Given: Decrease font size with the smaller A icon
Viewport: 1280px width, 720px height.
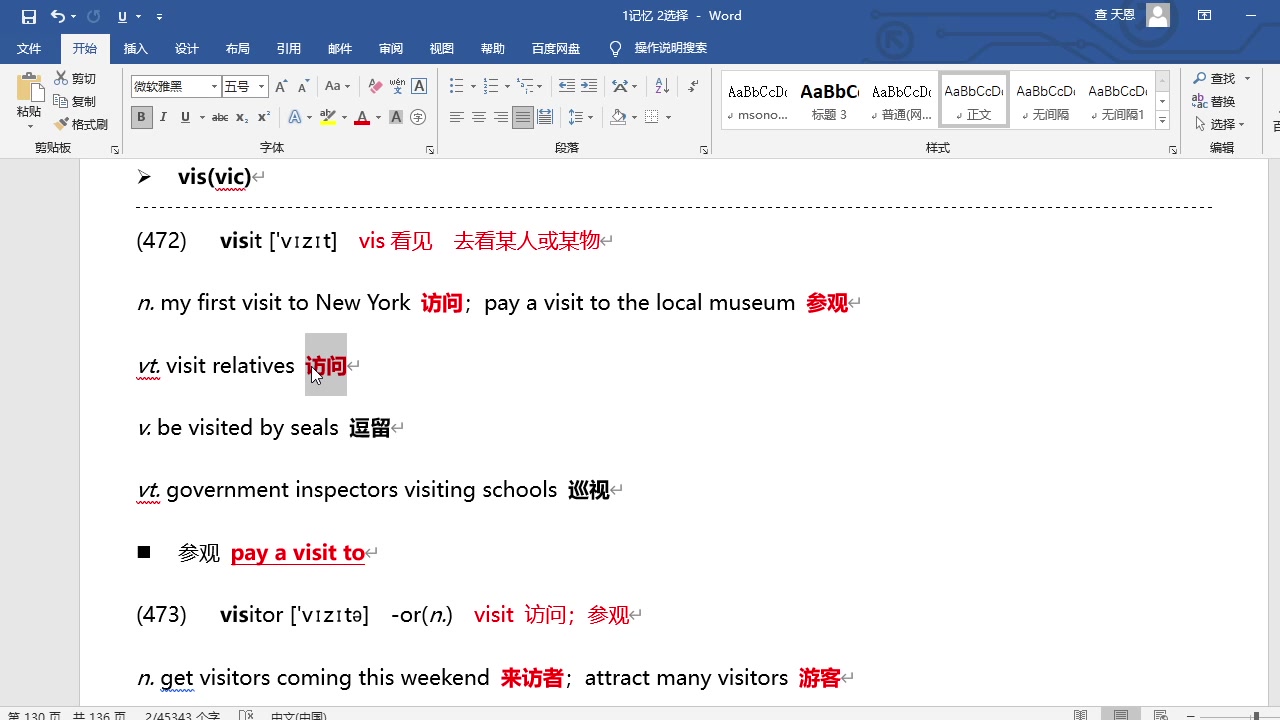Looking at the screenshot, I should [303, 87].
